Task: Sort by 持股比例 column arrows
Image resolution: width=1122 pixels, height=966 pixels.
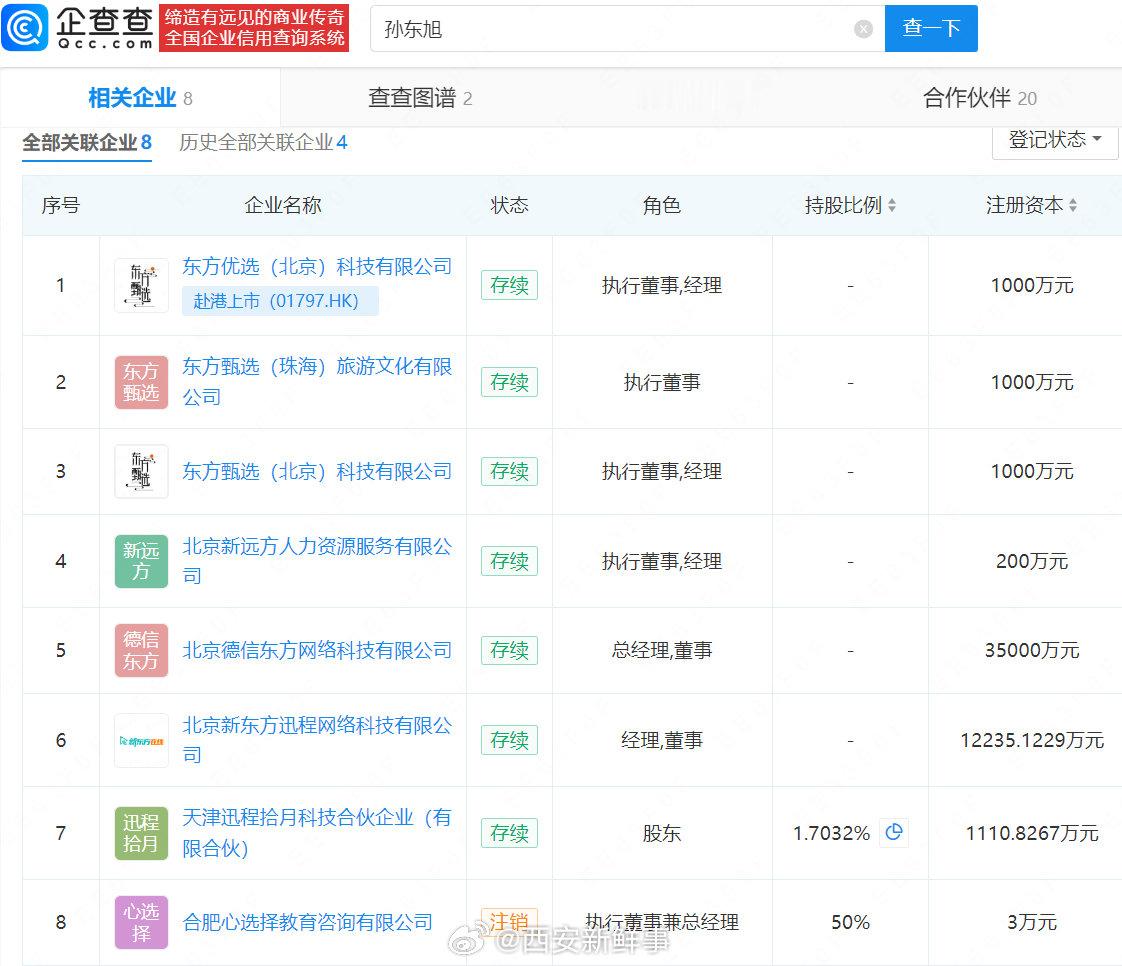Action: (892, 205)
